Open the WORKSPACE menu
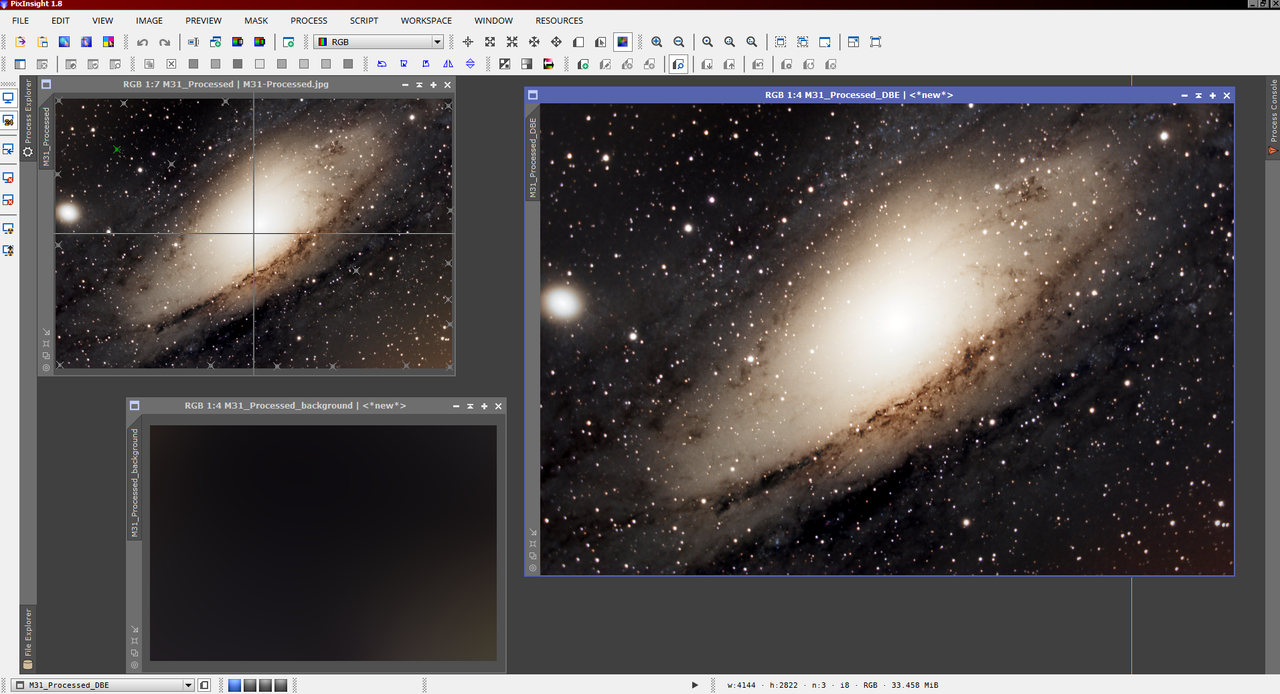This screenshot has width=1280, height=694. 426,20
